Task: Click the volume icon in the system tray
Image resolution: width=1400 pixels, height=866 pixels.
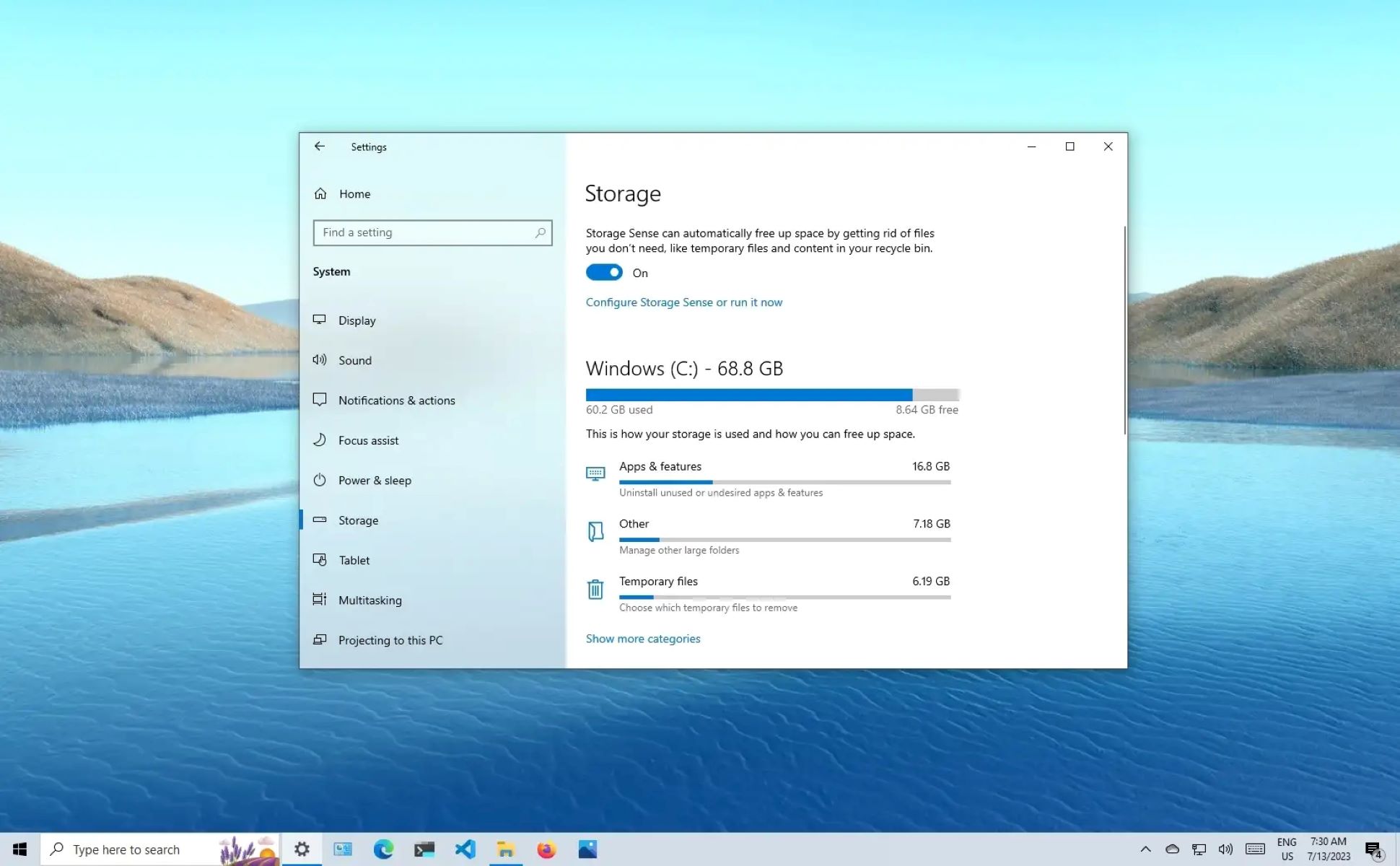Action: (x=1225, y=849)
